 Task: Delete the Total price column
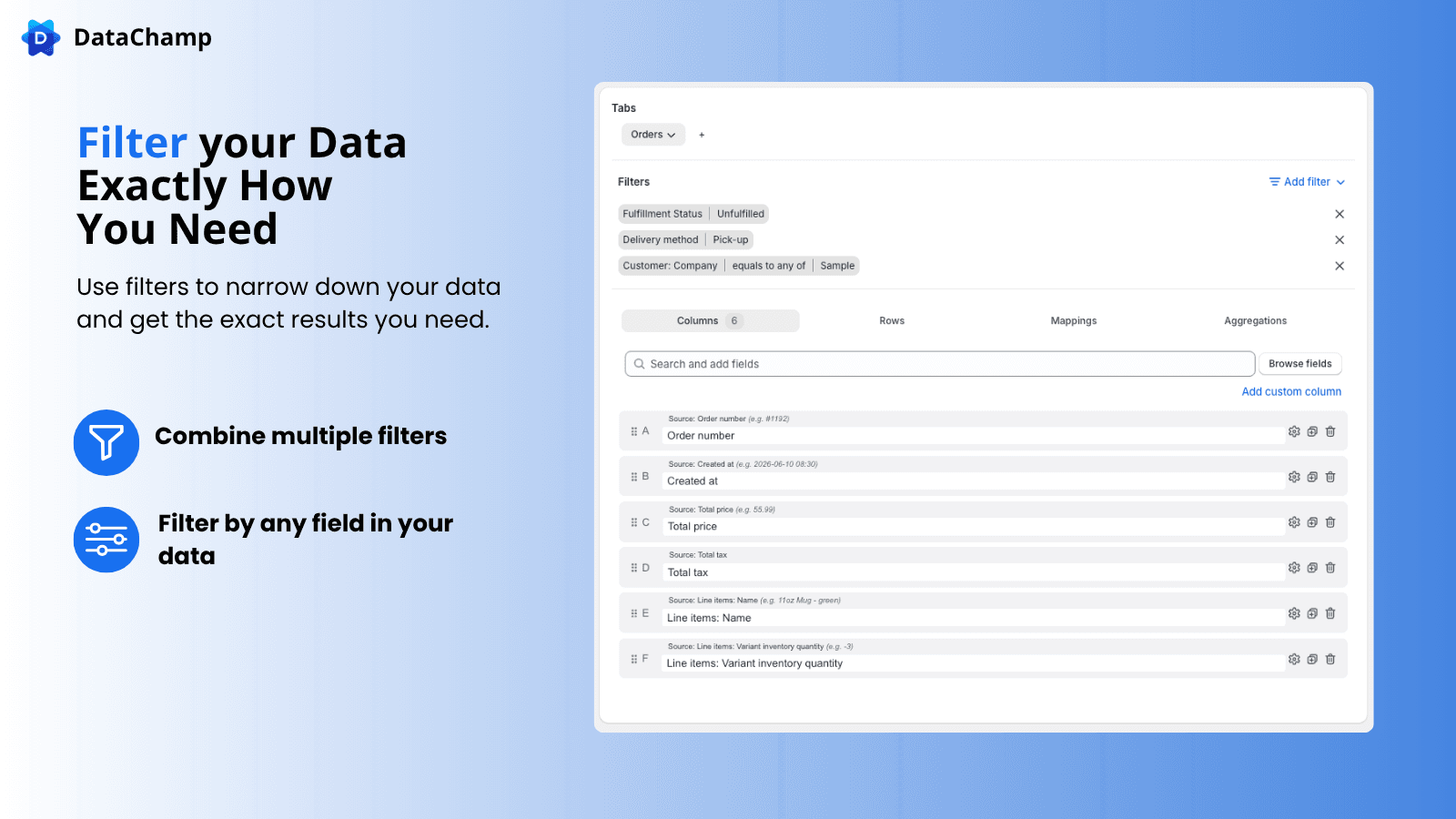pos(1330,522)
